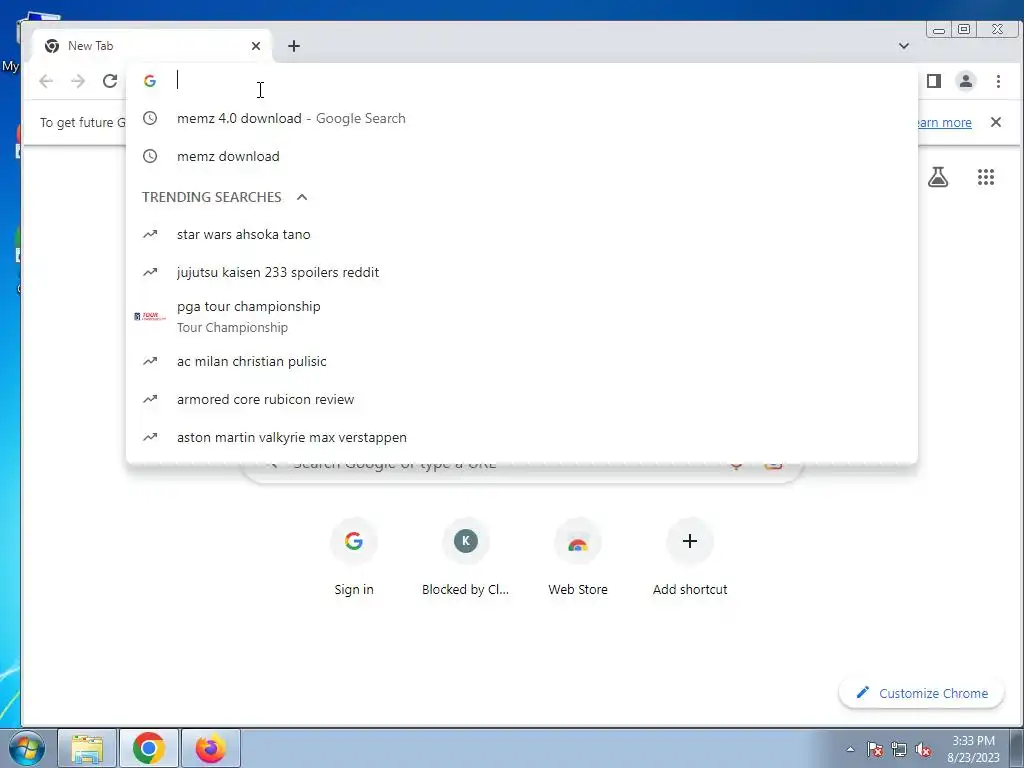Open the Chrome Labs flask icon
This screenshot has height=768, width=1024.
point(938,177)
